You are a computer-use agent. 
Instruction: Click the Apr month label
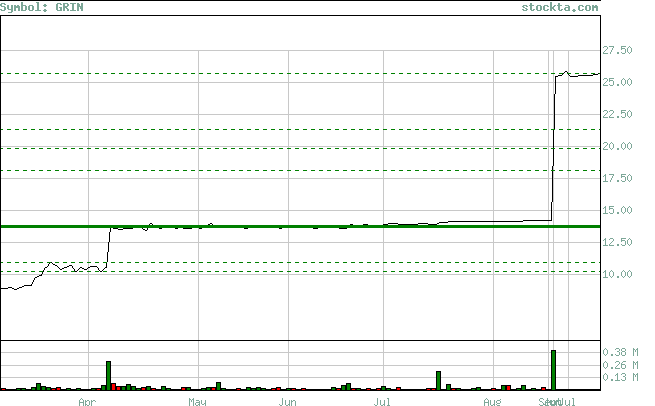pos(87,402)
